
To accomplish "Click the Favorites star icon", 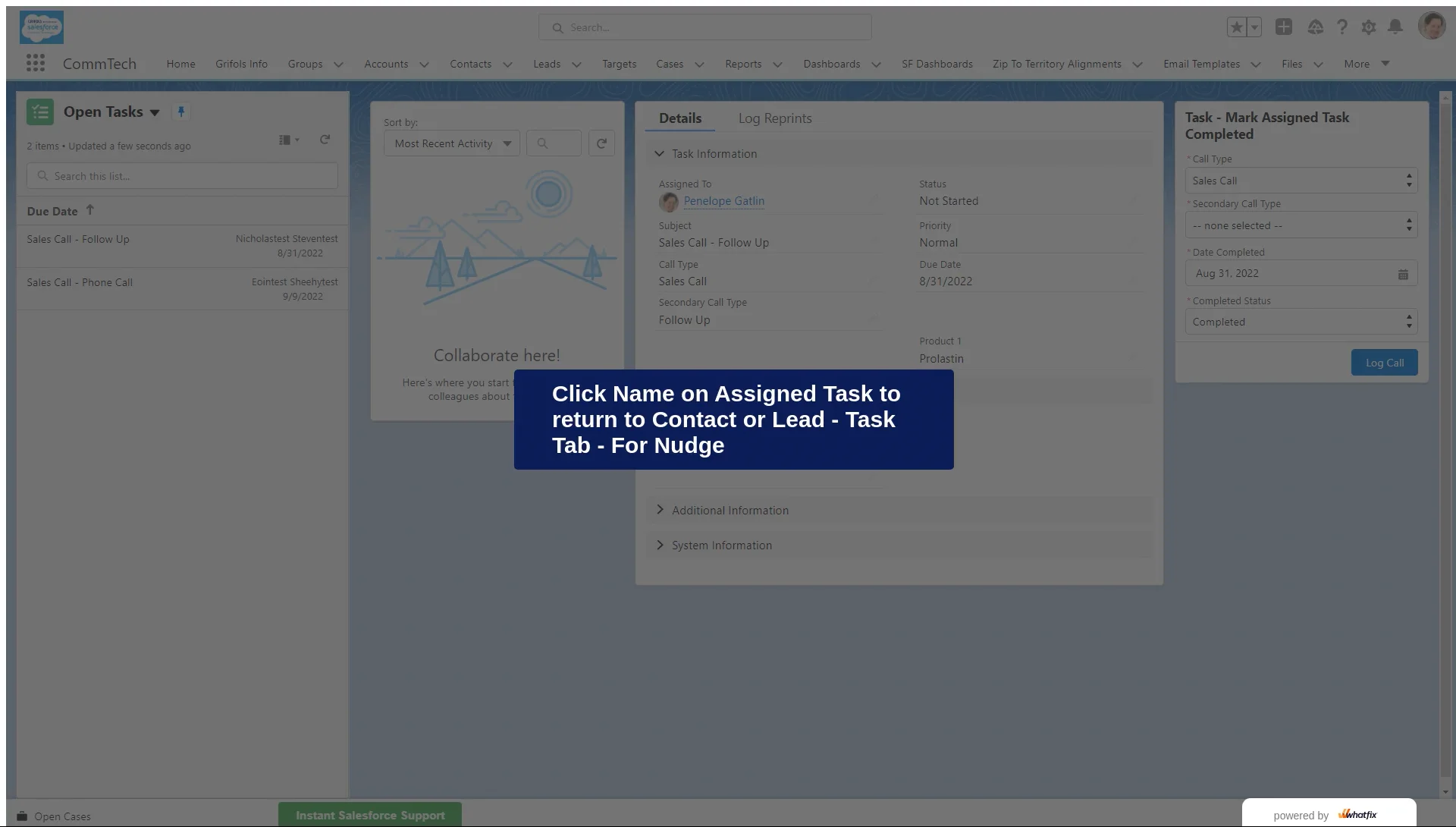I will pos(1237,27).
